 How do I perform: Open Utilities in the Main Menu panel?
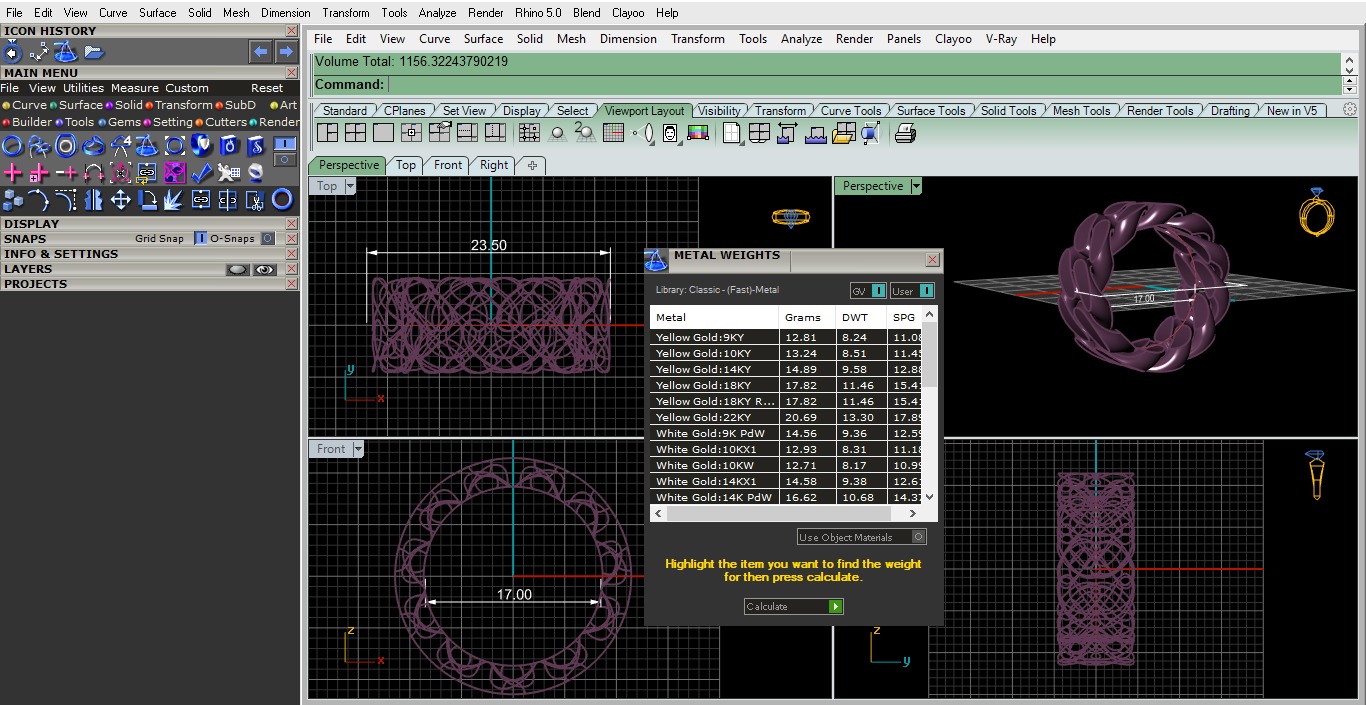pos(84,88)
